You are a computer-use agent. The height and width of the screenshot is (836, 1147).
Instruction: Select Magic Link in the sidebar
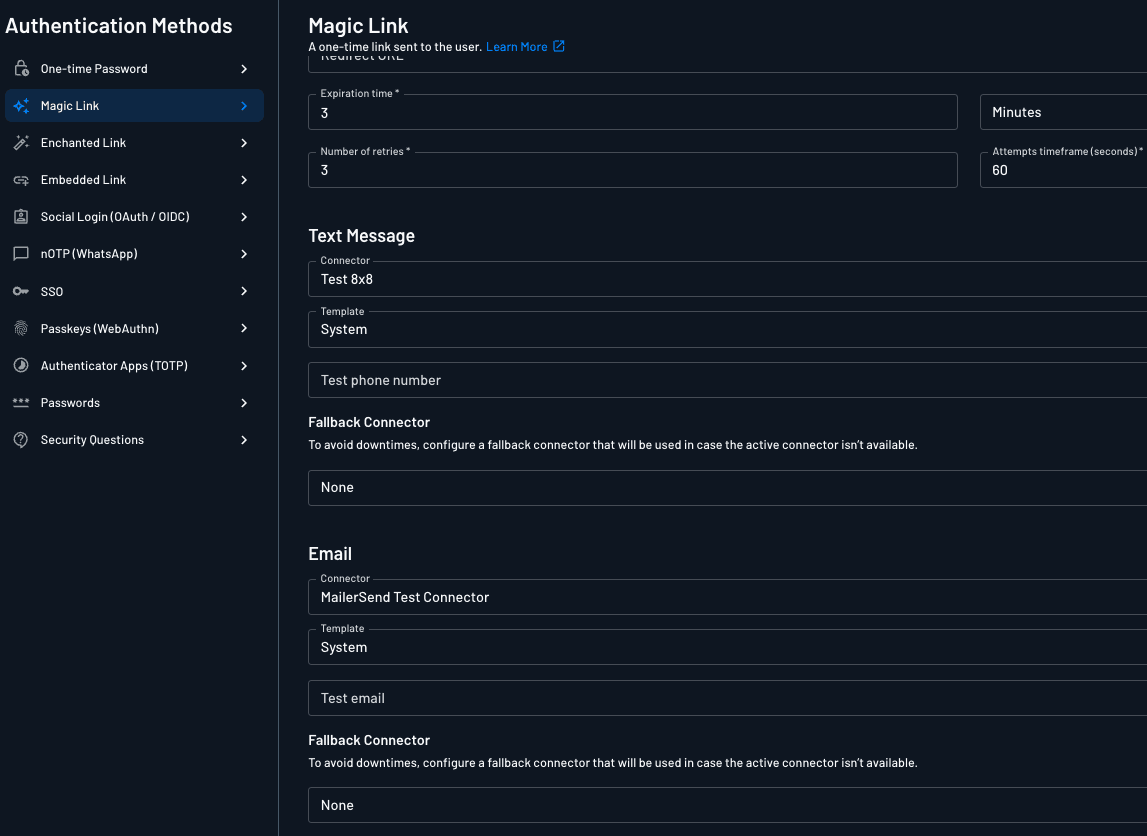(70, 106)
